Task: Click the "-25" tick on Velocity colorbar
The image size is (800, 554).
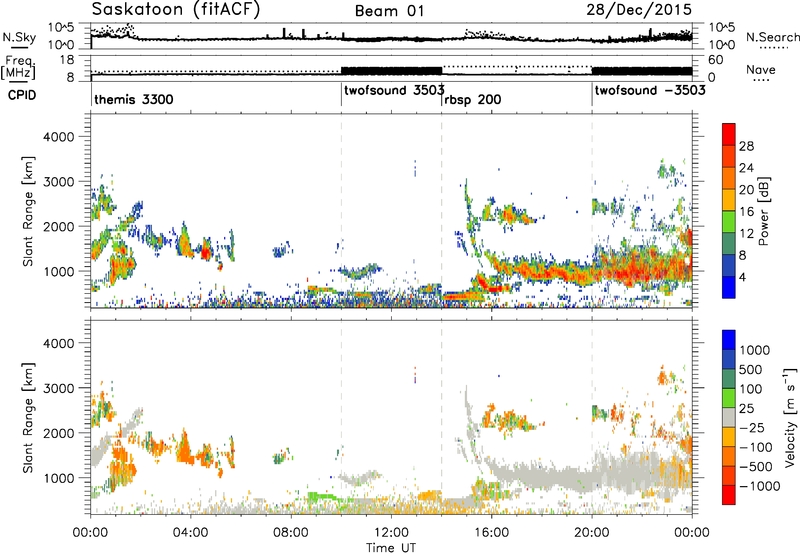Action: pyautogui.click(x=753, y=427)
